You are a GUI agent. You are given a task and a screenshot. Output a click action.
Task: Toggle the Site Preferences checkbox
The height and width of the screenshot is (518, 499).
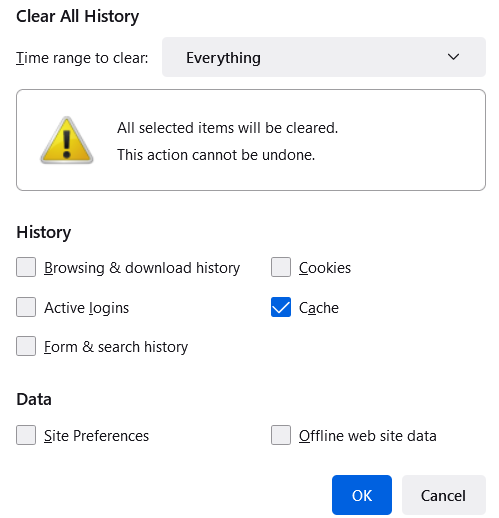tap(26, 435)
